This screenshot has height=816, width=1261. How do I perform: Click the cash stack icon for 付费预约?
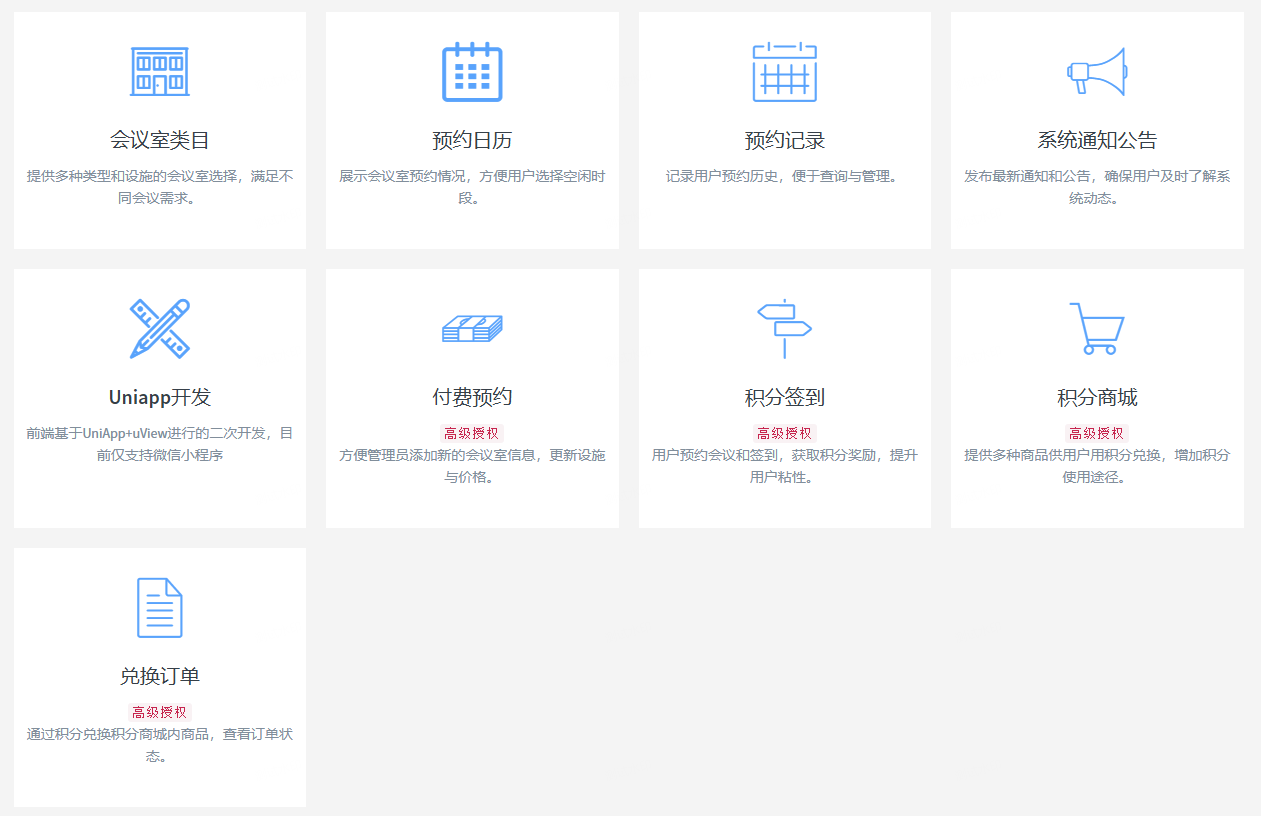pyautogui.click(x=472, y=329)
